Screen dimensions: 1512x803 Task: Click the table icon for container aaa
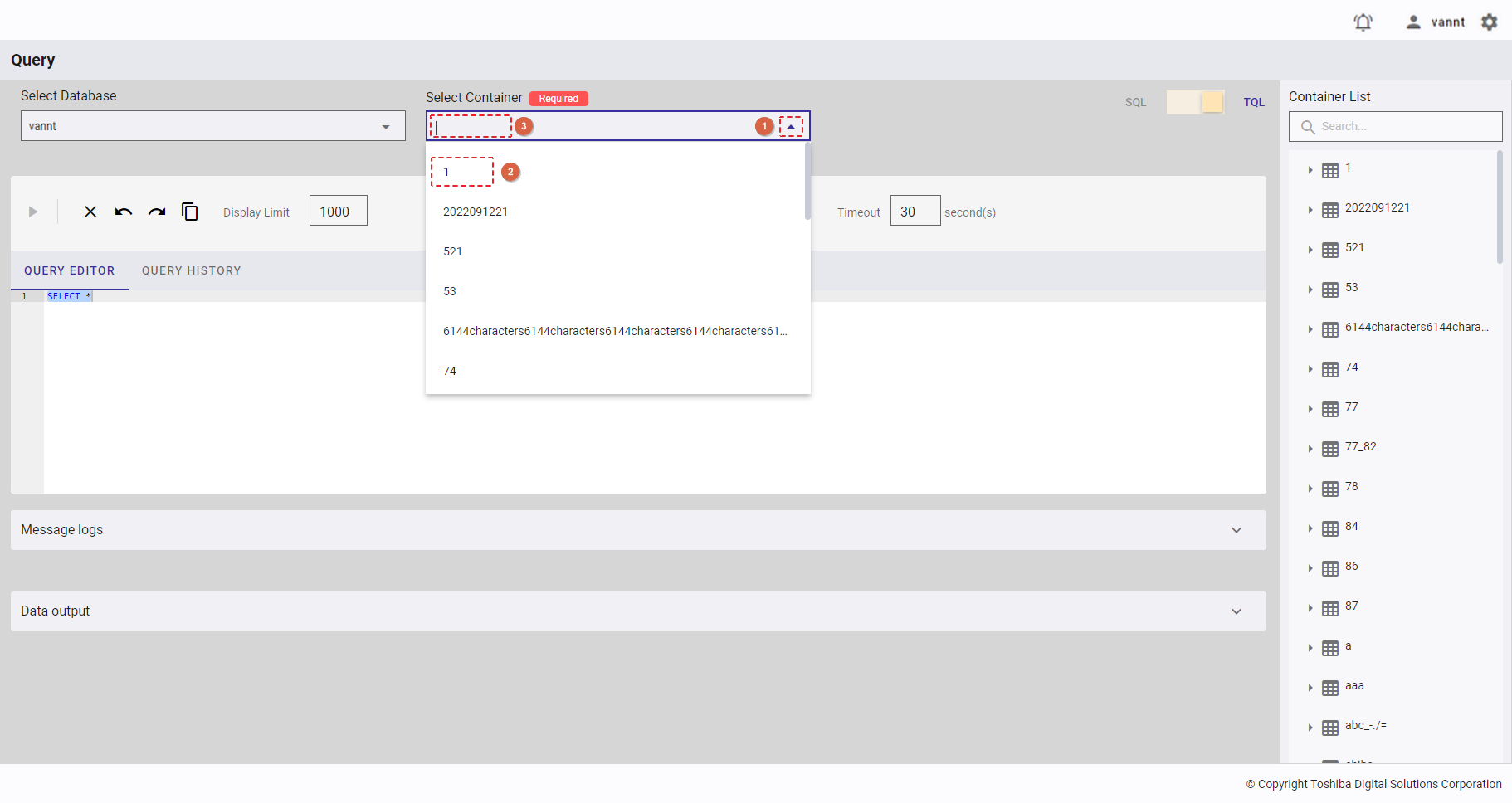pos(1330,688)
